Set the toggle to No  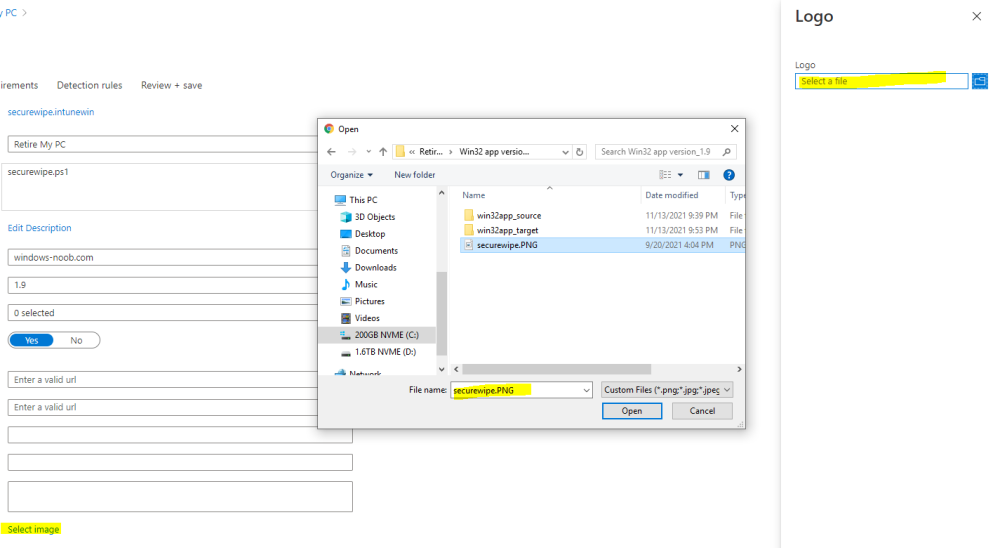[x=77, y=340]
